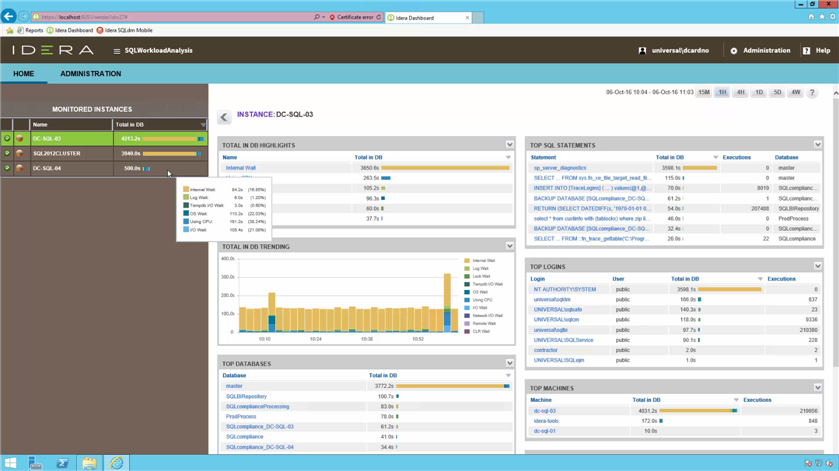Click the tall 10:56 bar in trending chart
This screenshot has height=471, width=839.
pos(447,303)
